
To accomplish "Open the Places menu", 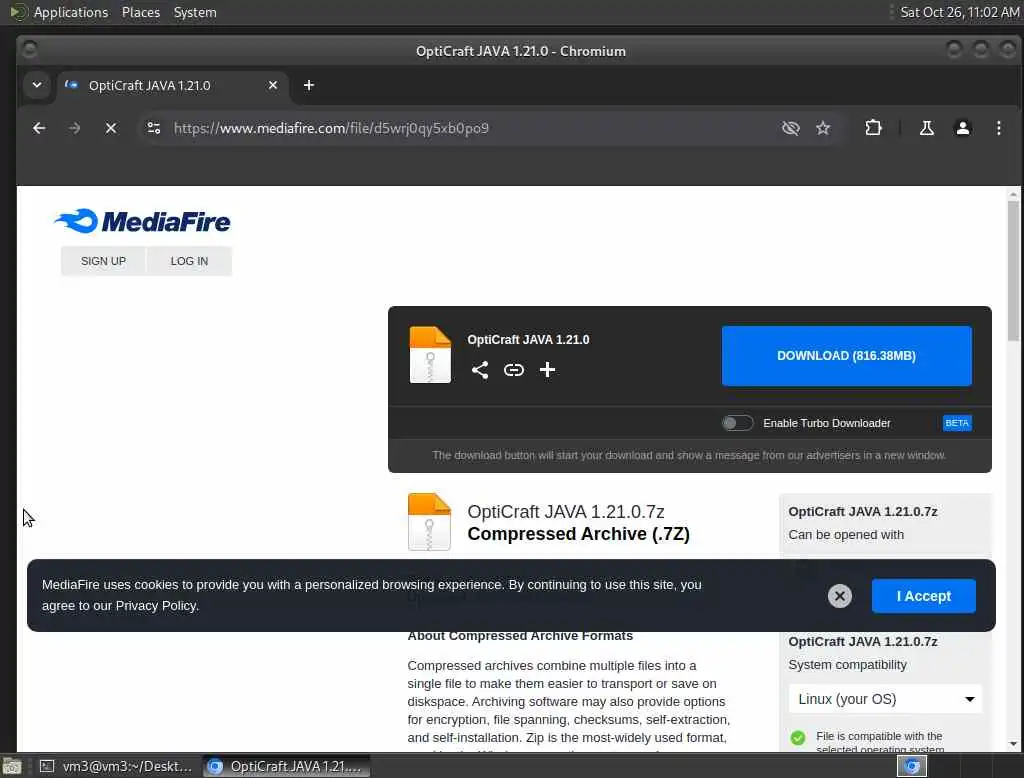I will (x=141, y=12).
